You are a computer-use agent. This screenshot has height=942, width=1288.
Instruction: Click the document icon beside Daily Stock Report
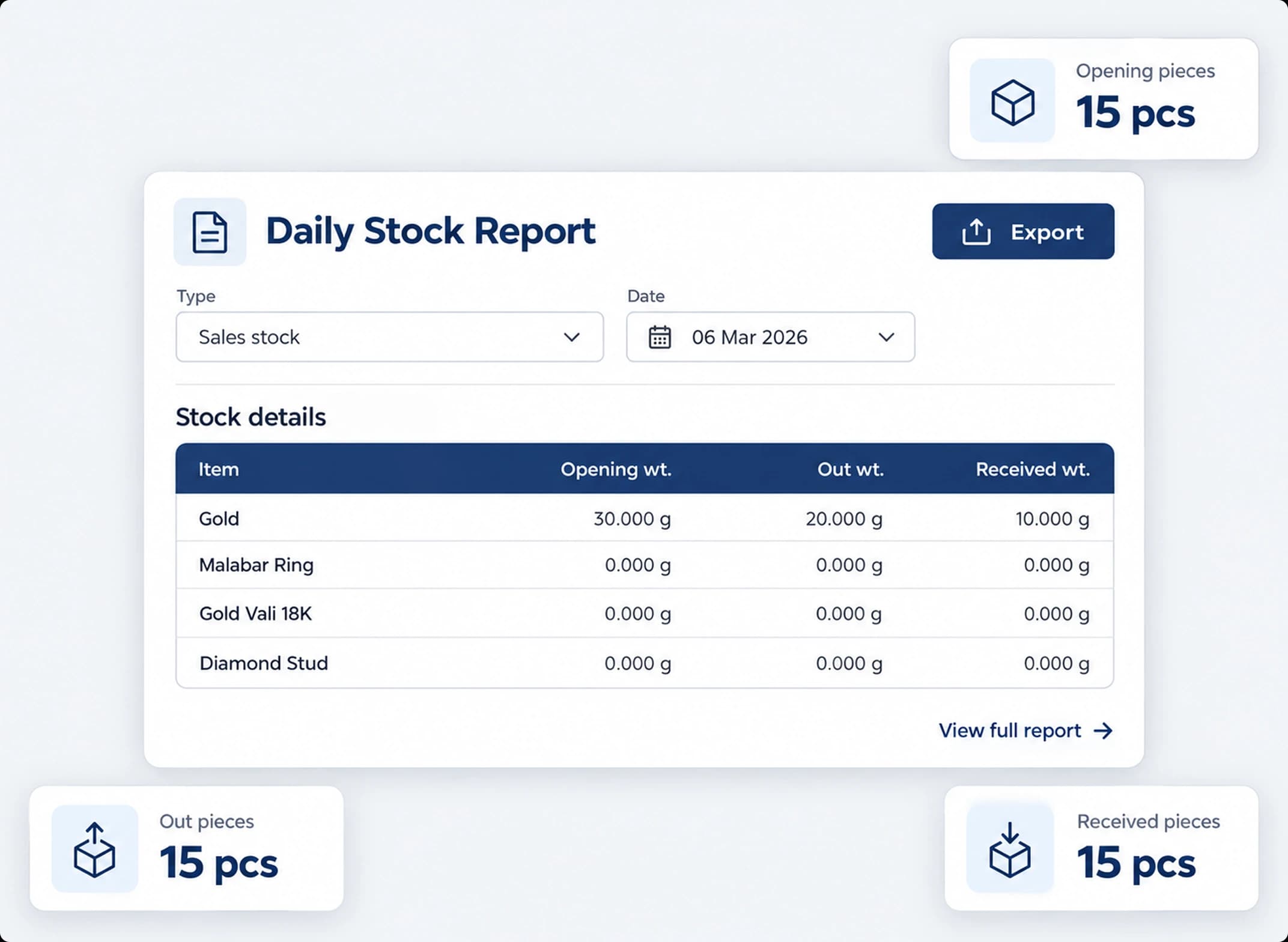click(210, 232)
